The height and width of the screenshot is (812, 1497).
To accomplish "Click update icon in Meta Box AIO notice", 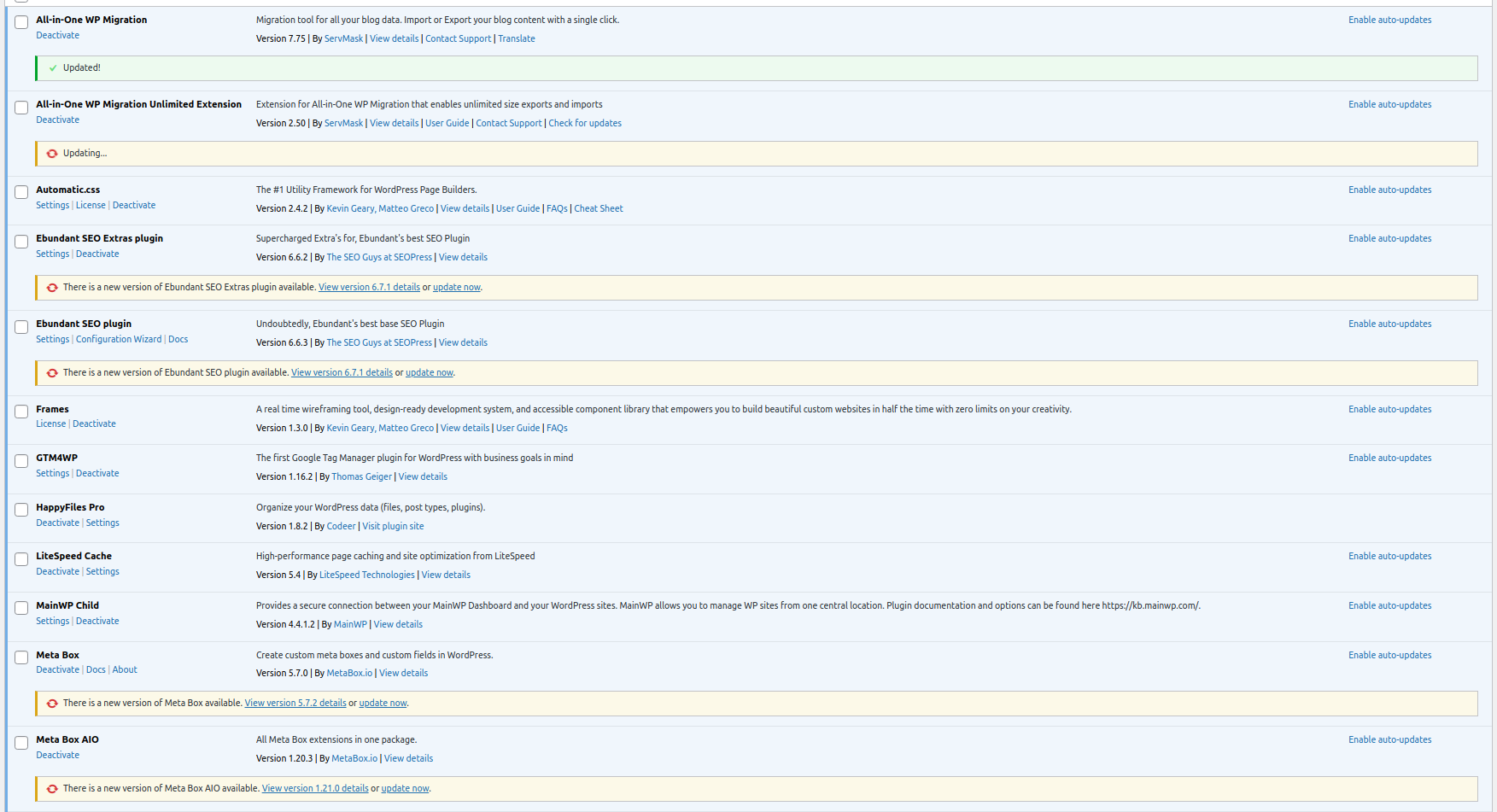I will pos(52,789).
